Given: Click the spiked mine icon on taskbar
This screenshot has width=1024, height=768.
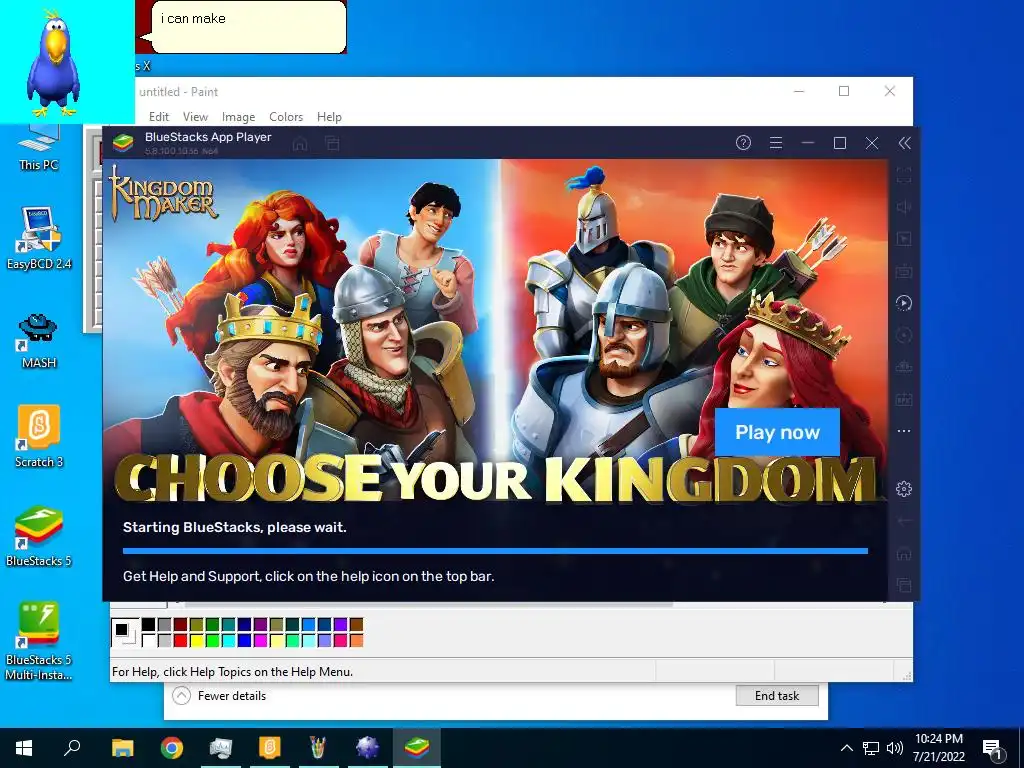Looking at the screenshot, I should [367, 748].
